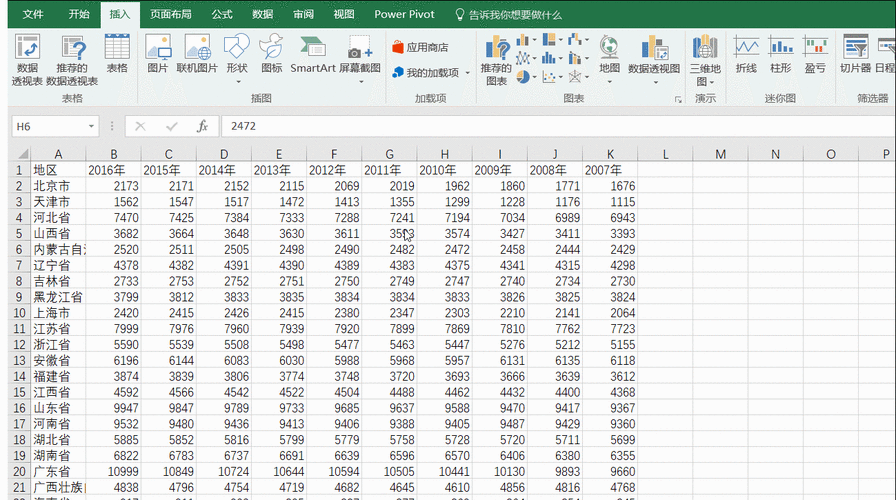The height and width of the screenshot is (500, 896).
Task: Open the Icons (图标) dialog
Action: coord(271,54)
